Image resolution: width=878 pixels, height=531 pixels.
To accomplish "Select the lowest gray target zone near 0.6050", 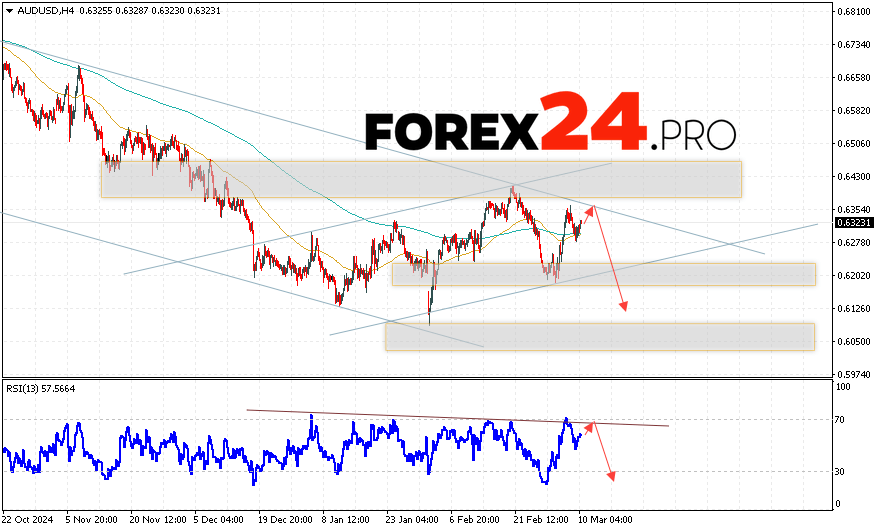I will click(x=600, y=337).
